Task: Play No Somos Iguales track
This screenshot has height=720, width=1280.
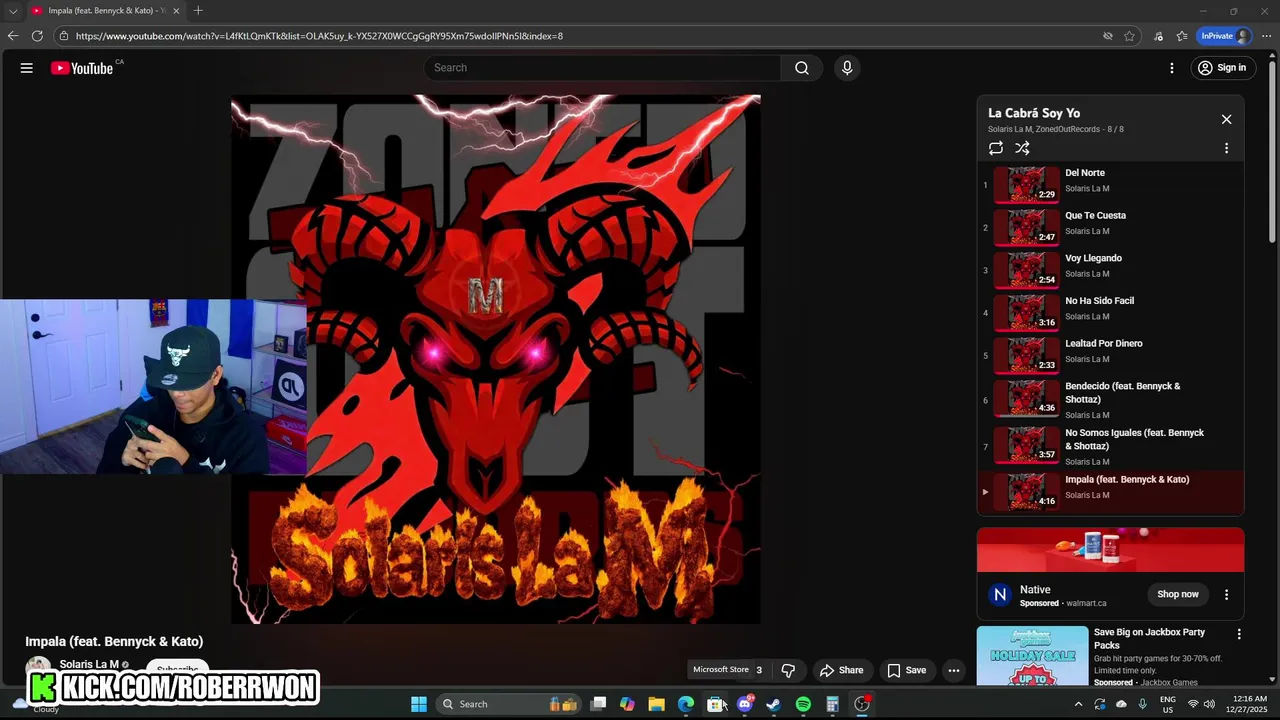Action: (x=1110, y=446)
